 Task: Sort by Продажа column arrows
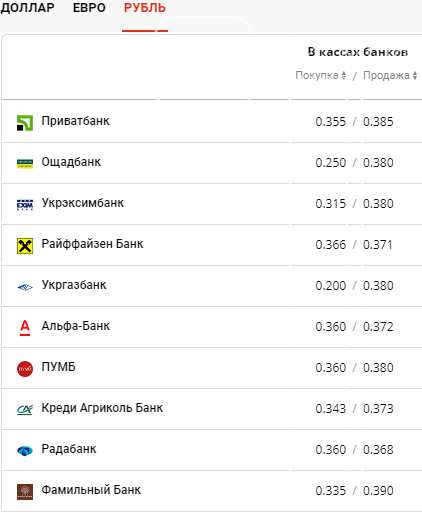click(415, 75)
